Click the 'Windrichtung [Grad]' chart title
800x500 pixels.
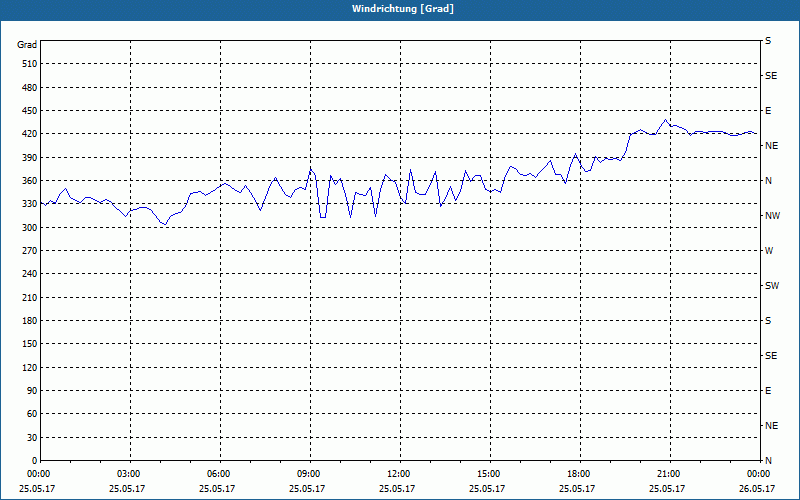pyautogui.click(x=403, y=9)
